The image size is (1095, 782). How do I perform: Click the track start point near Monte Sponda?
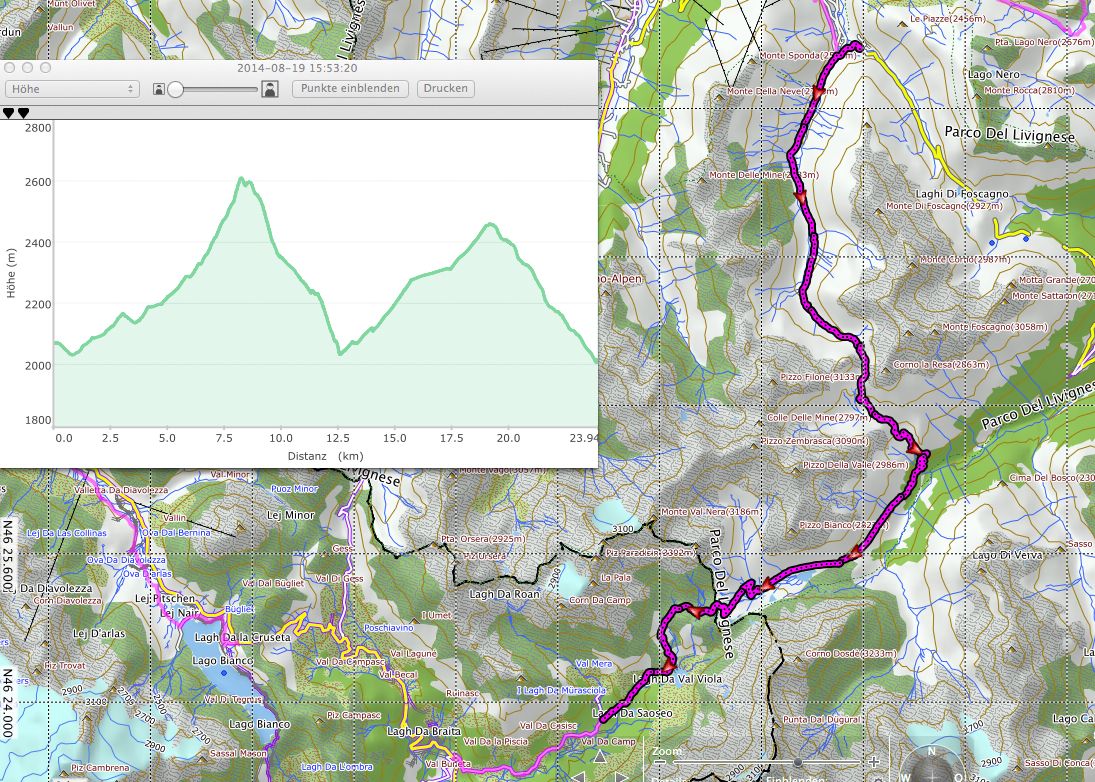(x=858, y=45)
